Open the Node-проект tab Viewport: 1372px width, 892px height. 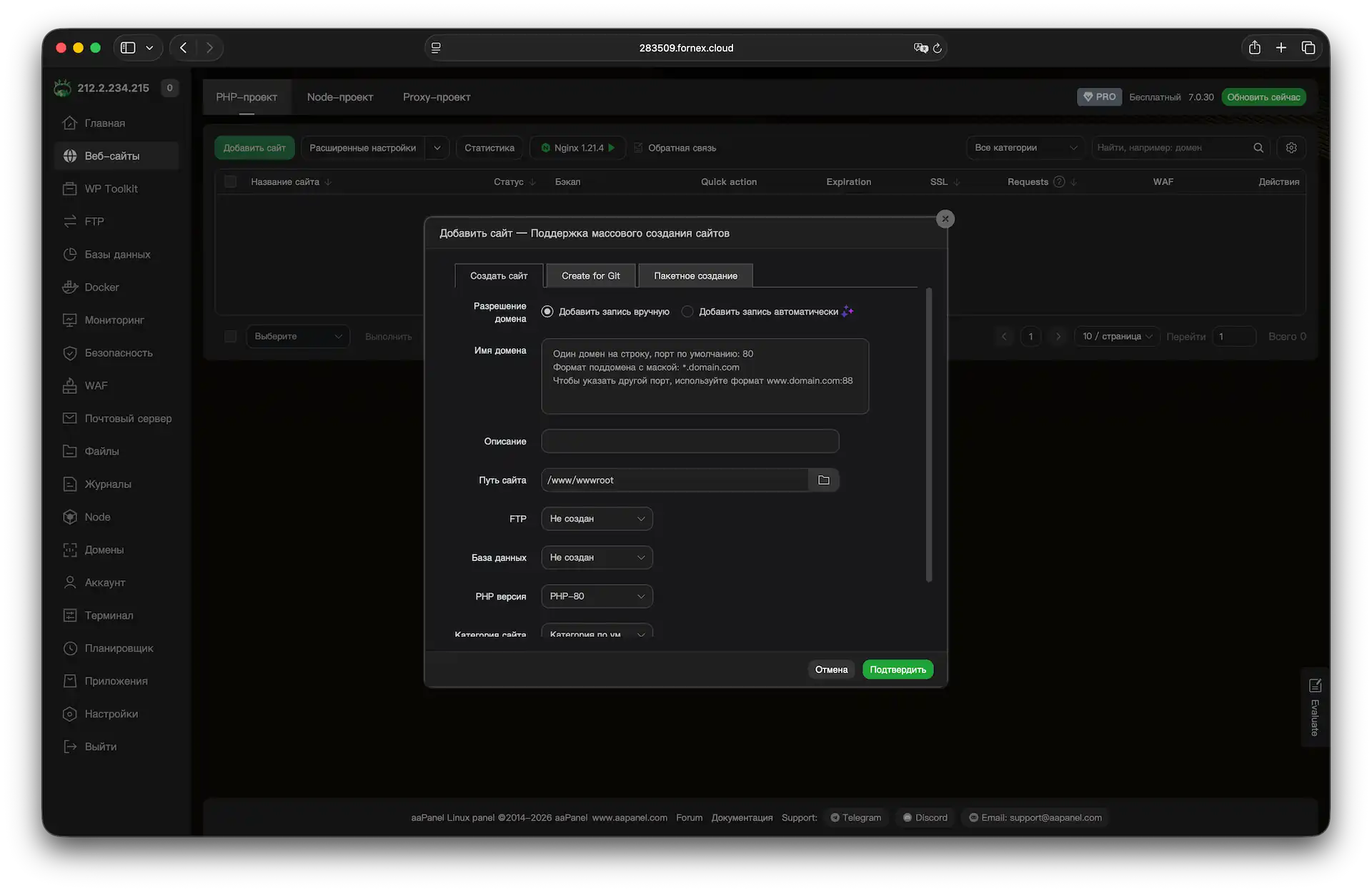[340, 97]
